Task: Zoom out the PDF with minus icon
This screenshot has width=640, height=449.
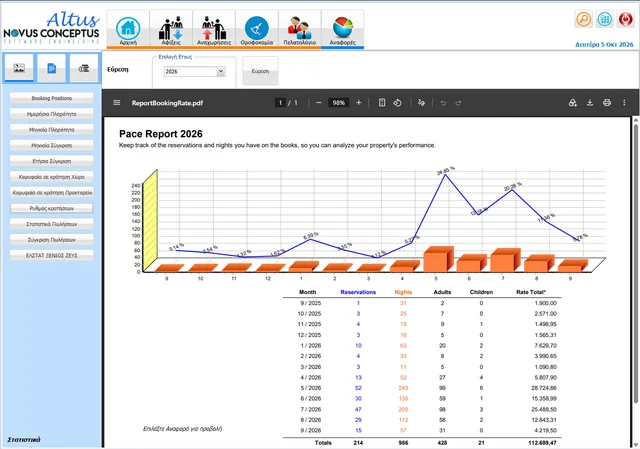Action: [319, 103]
